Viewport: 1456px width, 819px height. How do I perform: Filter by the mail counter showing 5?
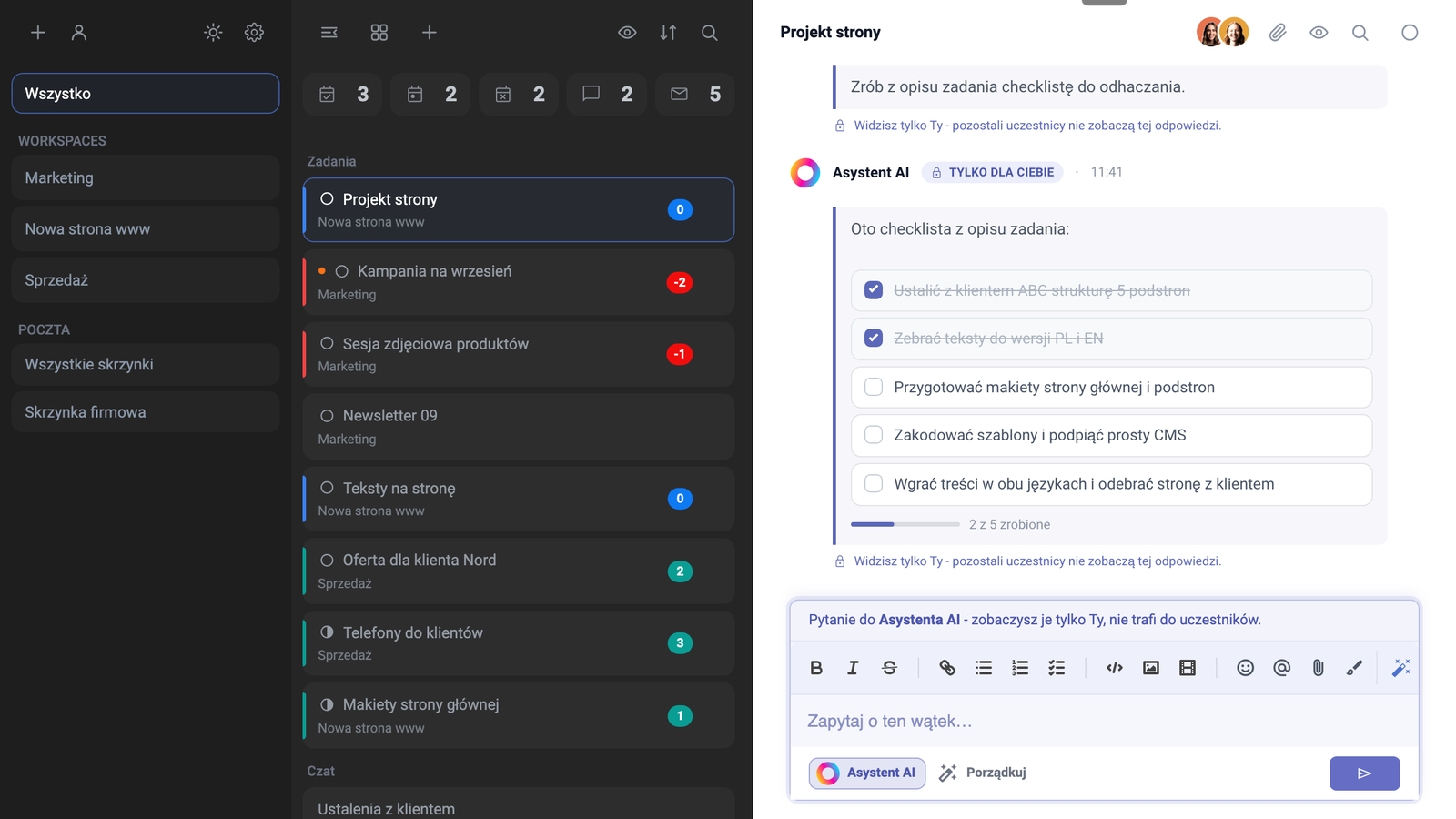(695, 94)
